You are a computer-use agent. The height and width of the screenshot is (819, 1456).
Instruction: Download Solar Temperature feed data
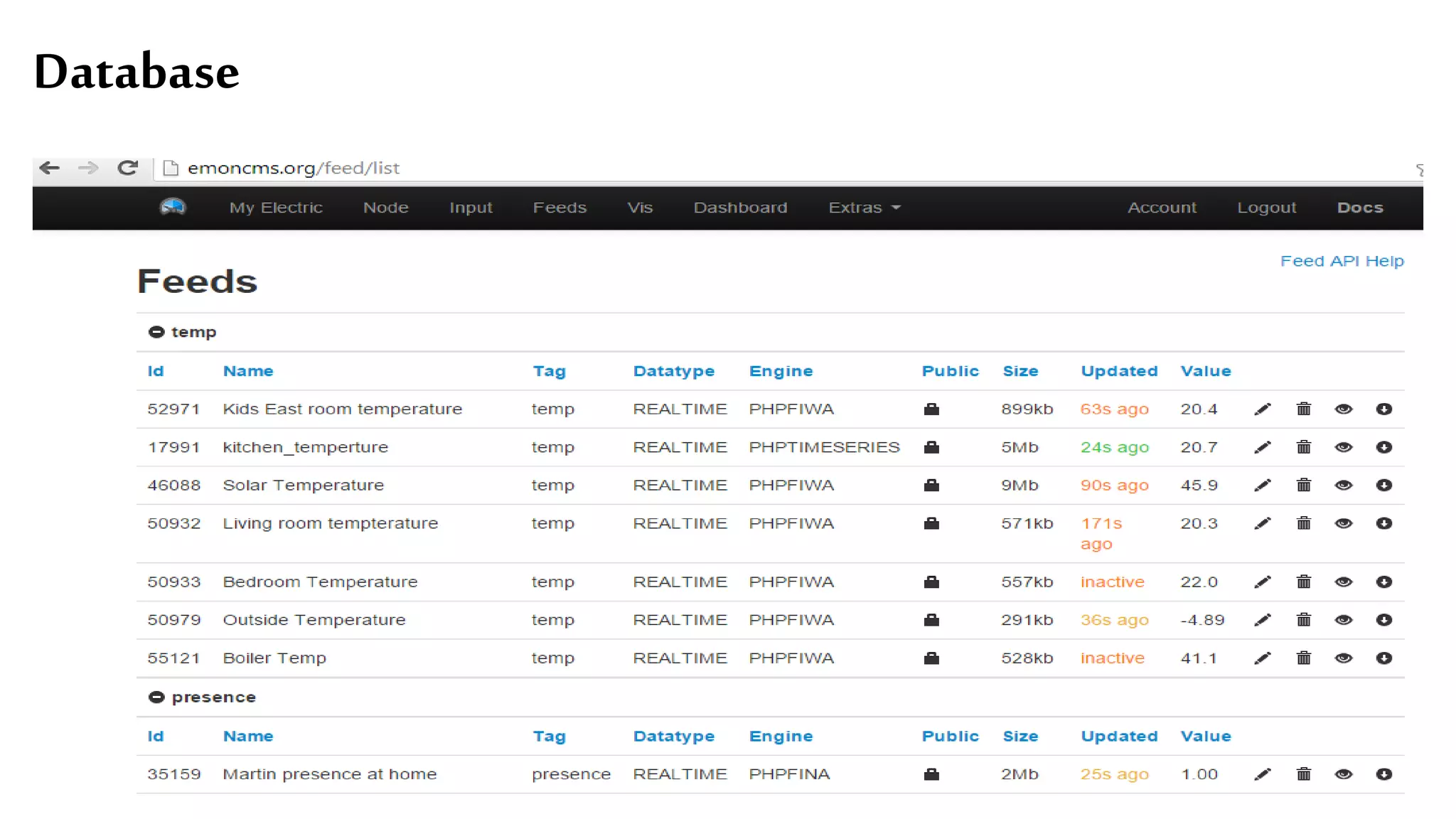[x=1383, y=486]
